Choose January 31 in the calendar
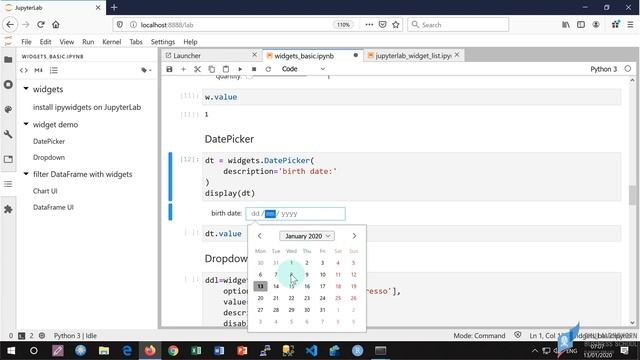Viewport: 640px width, 360px height. coord(322,310)
